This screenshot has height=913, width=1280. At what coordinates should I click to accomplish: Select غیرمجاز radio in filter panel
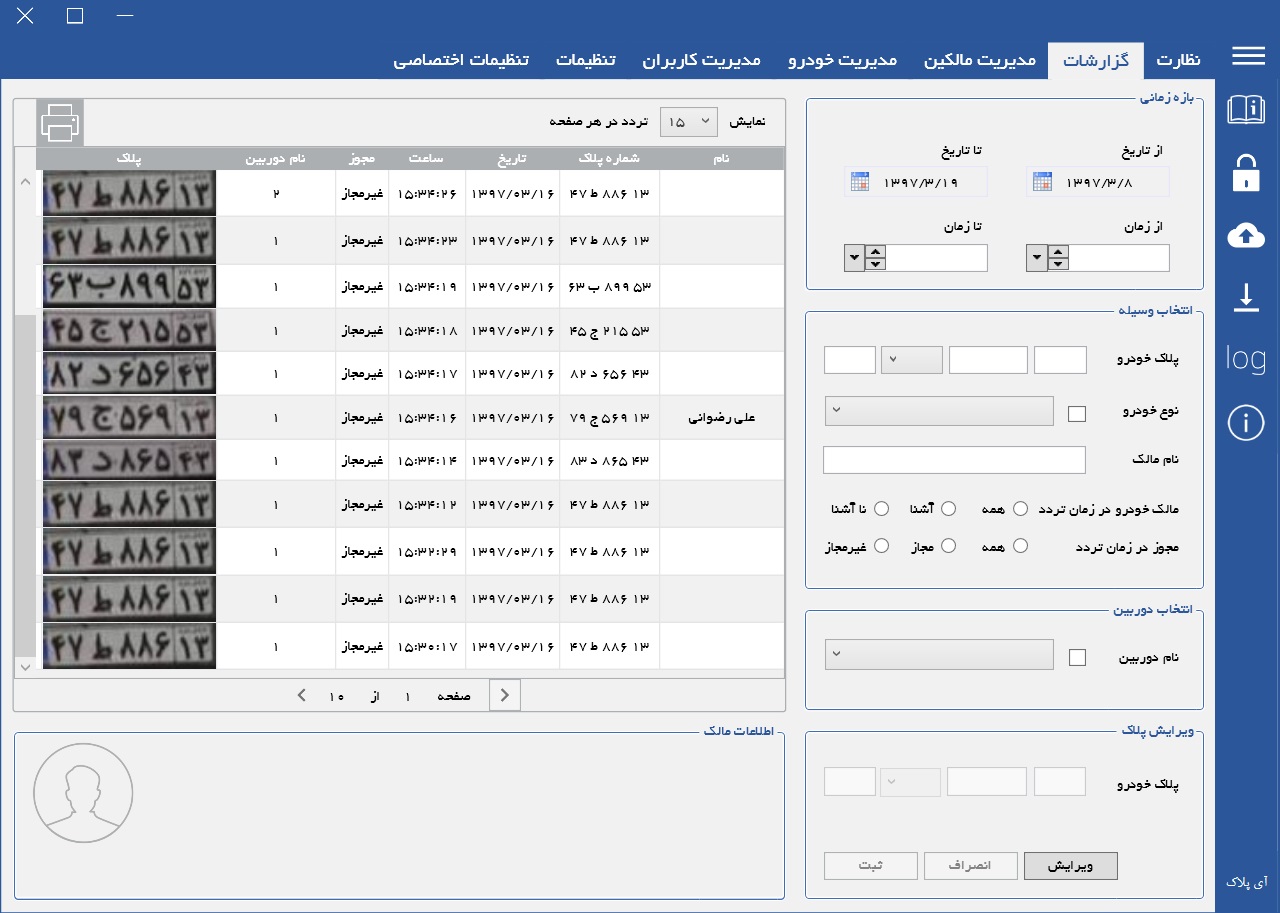(881, 546)
